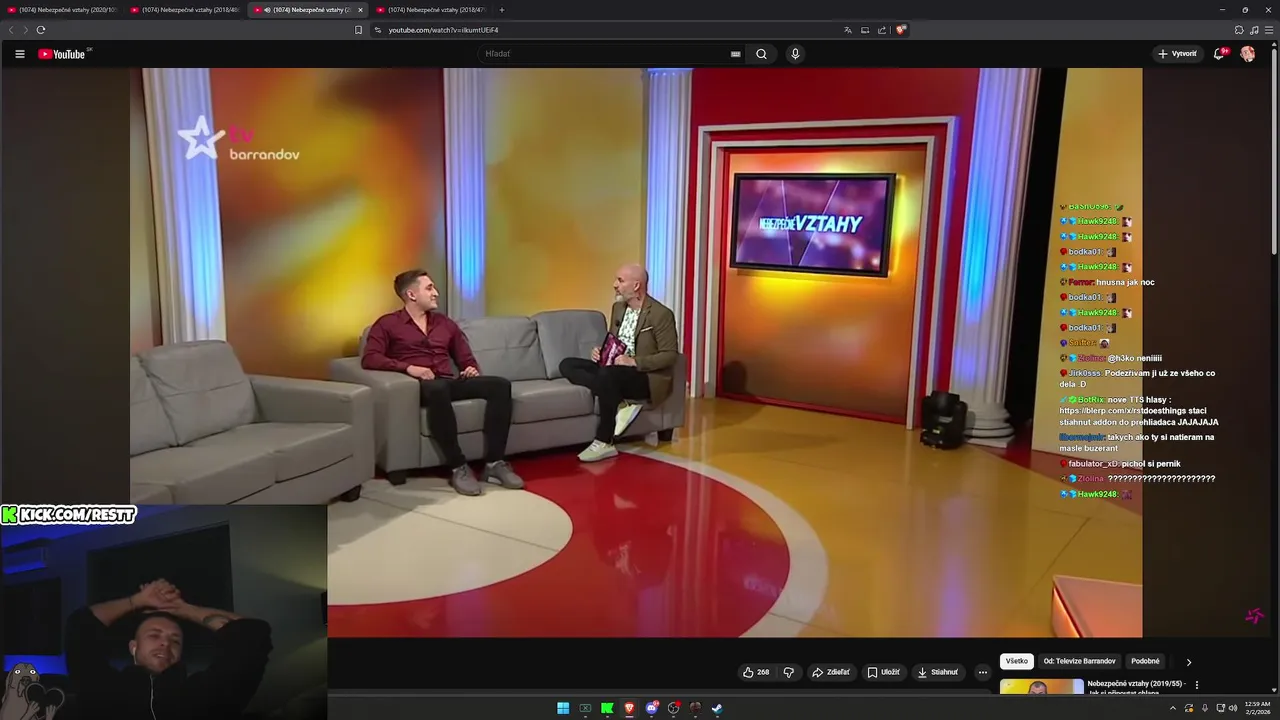Screen dimensions: 1280x720
Task: Open the browser main menu icon
Action: click(x=1269, y=30)
